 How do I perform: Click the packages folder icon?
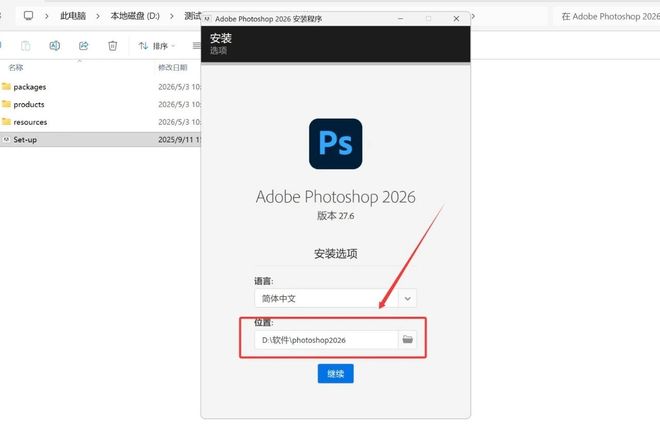pyautogui.click(x=6, y=86)
